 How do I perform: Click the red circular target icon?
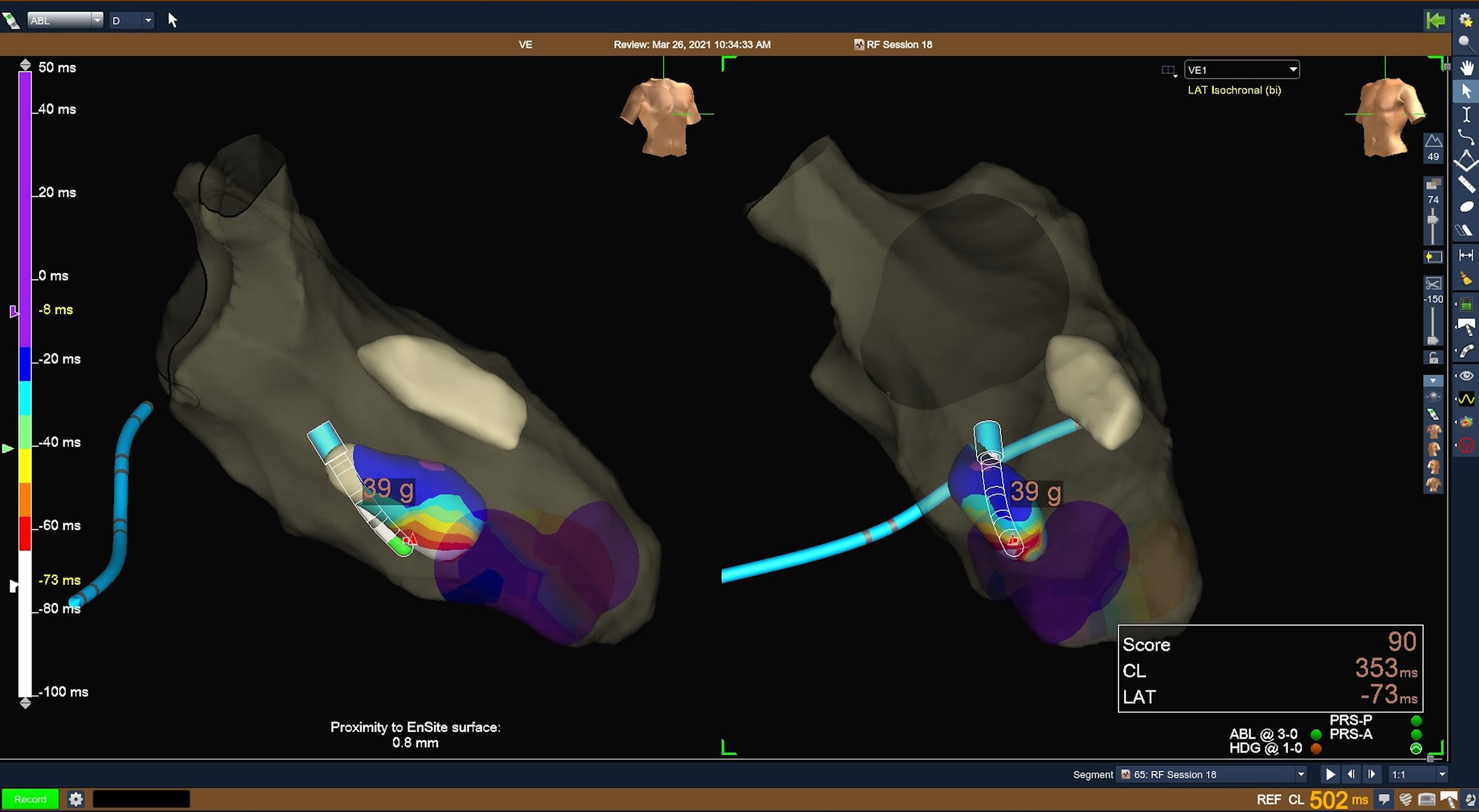tap(1466, 446)
